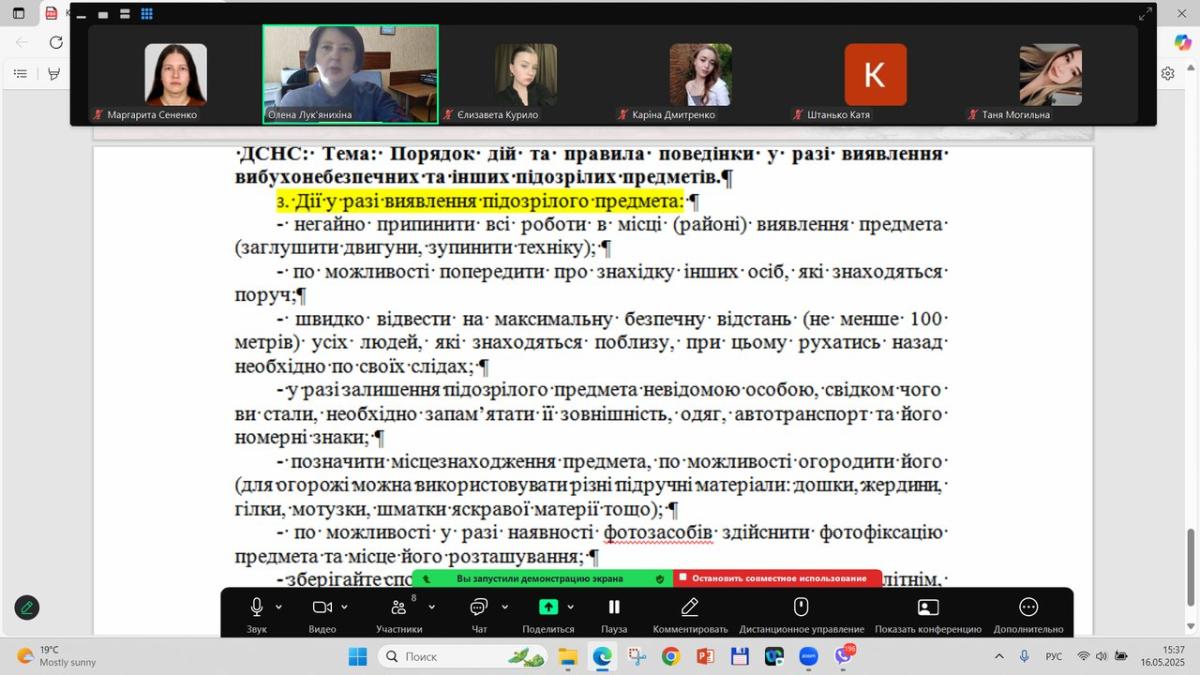Click the red Остановить совместное использование button
This screenshot has width=1200, height=675.
coord(778,578)
